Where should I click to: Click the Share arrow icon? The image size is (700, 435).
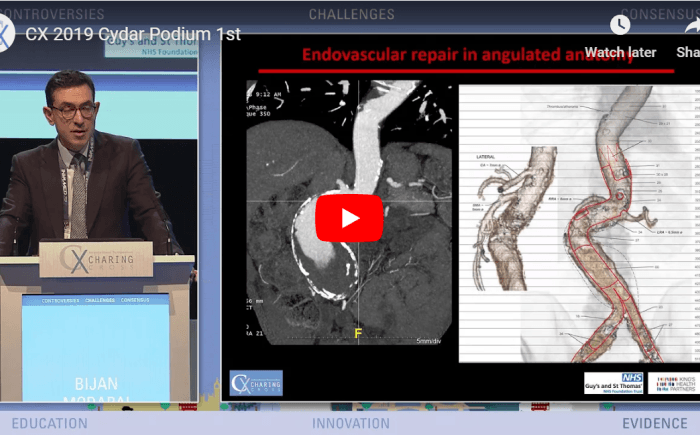693,25
